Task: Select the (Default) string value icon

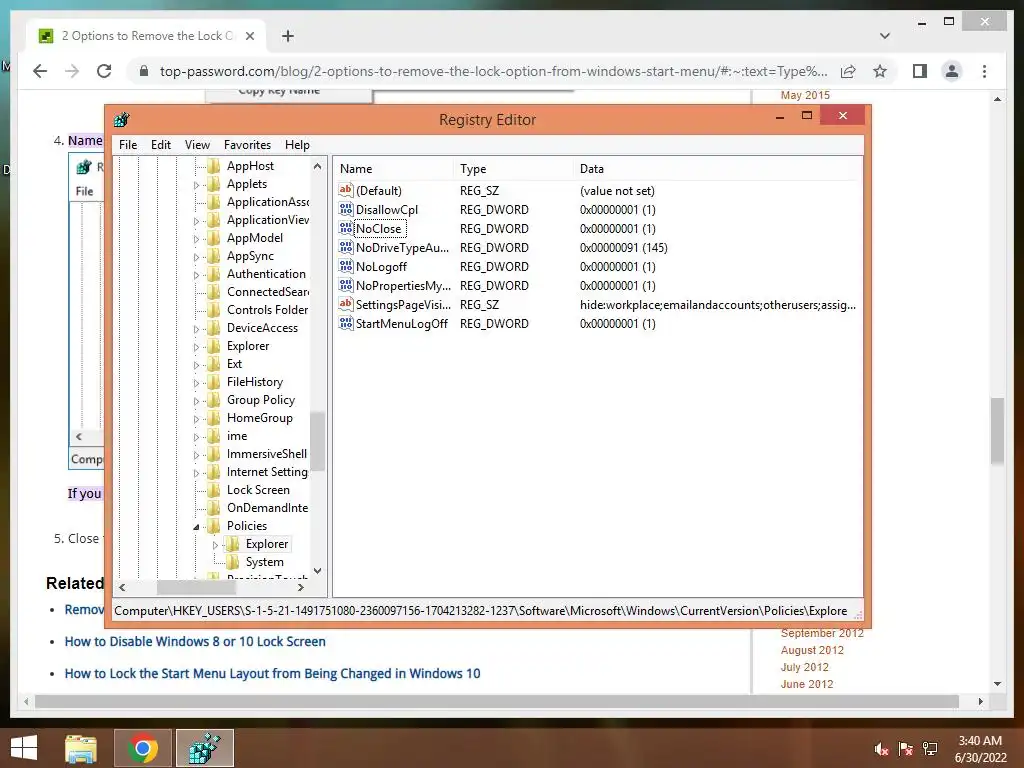Action: point(345,190)
